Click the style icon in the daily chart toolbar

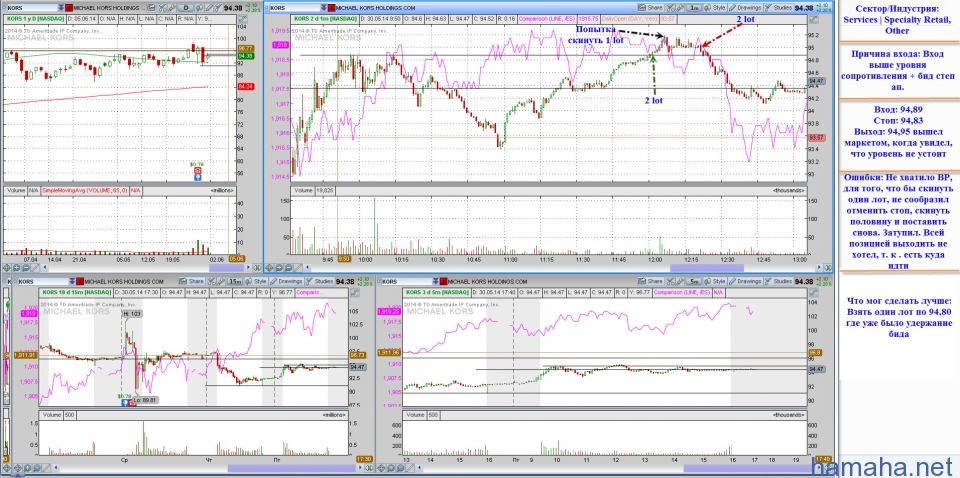tap(199, 7)
